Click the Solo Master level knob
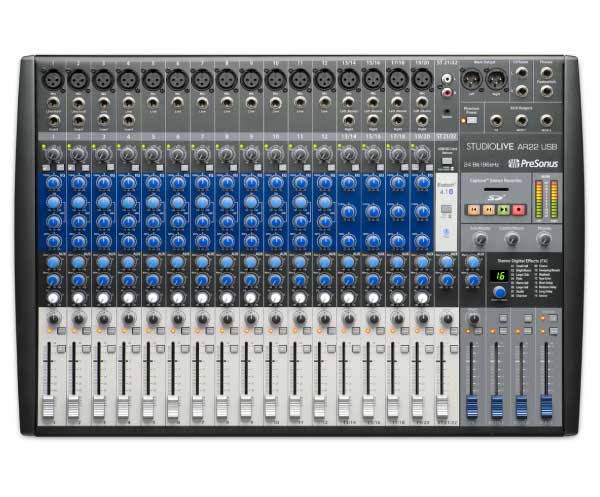This screenshot has width=600, height=497. (x=480, y=240)
